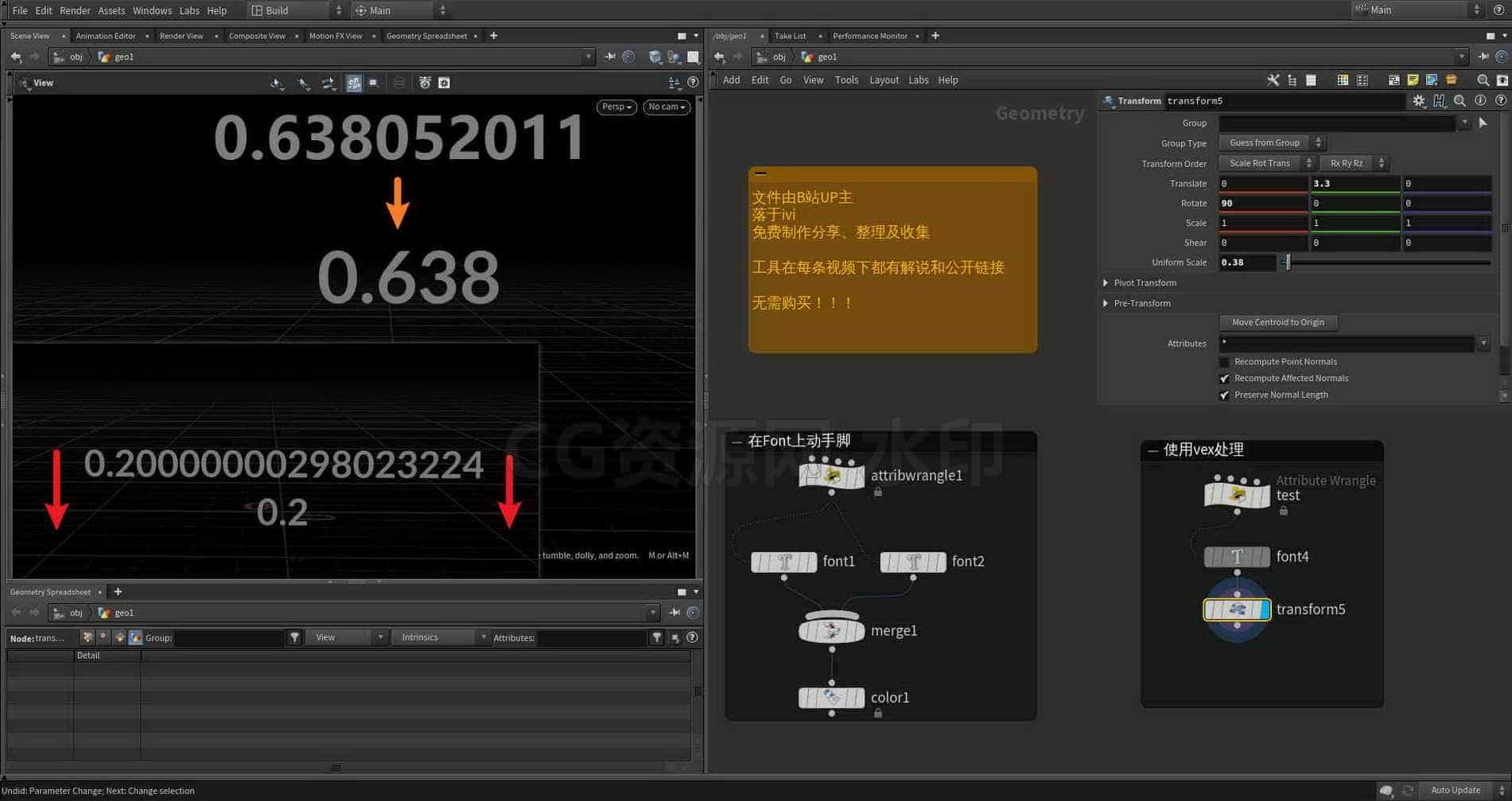Switch to the Animation Editor tab

pos(106,36)
